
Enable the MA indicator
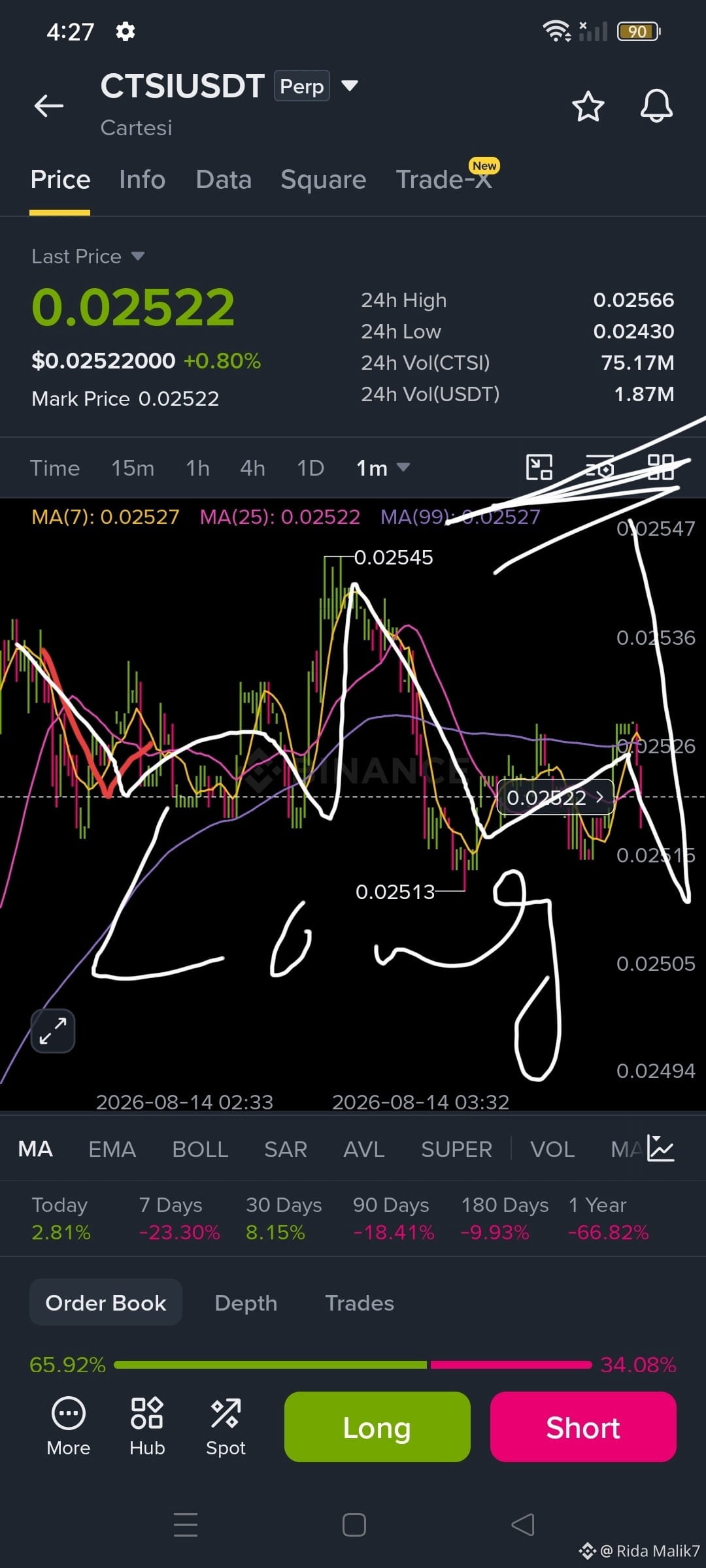coord(35,1149)
